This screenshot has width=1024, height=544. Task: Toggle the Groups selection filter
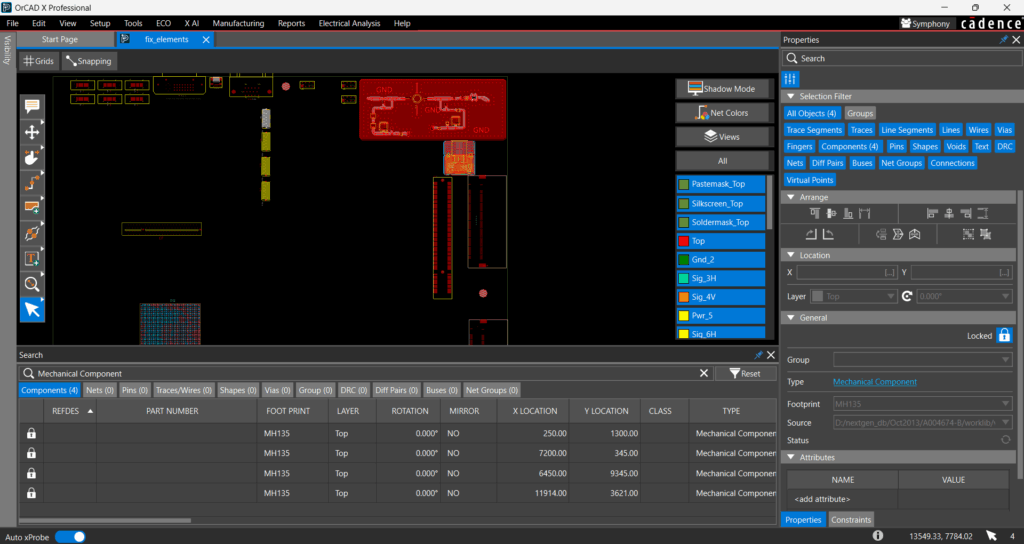point(859,114)
